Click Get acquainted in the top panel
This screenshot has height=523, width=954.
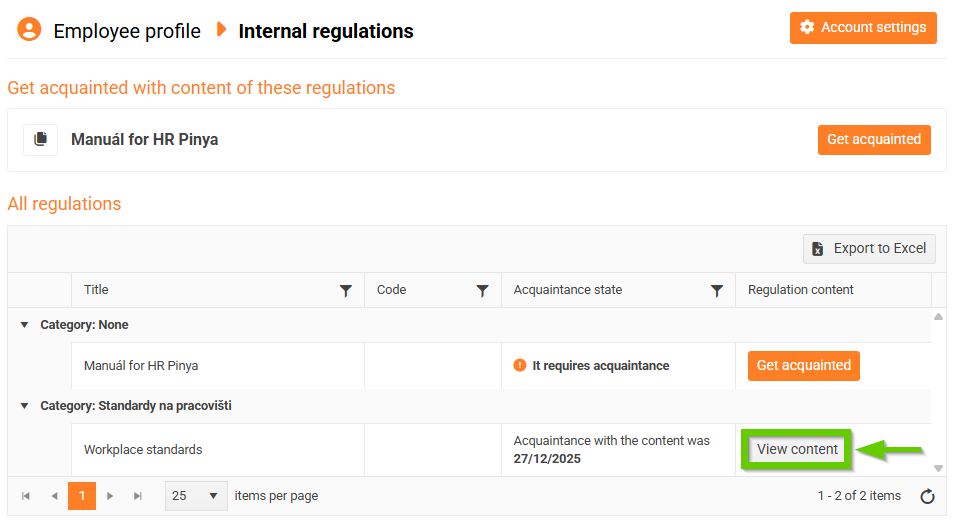(x=874, y=140)
